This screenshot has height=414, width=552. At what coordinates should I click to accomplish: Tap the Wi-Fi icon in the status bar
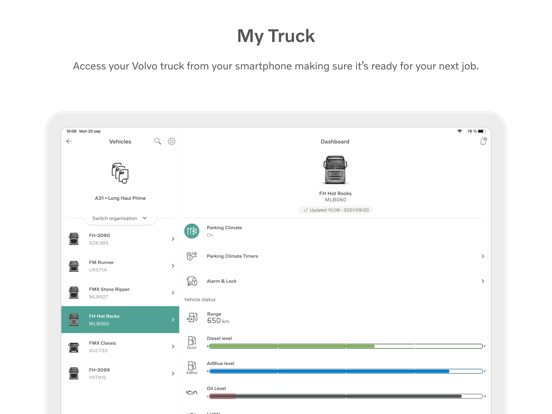pyautogui.click(x=459, y=131)
